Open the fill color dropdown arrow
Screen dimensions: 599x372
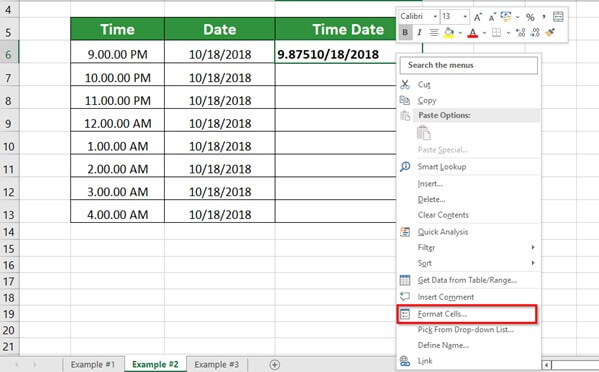point(460,33)
